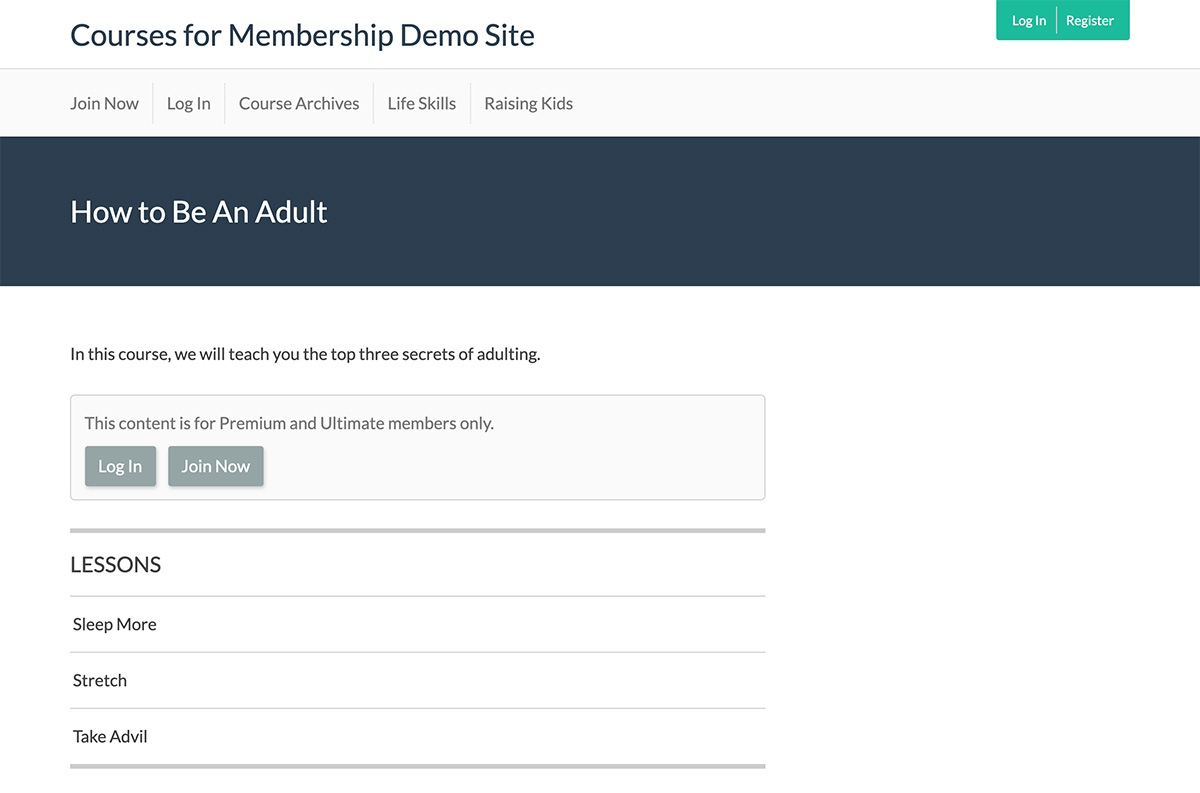Image resolution: width=1200 pixels, height=793 pixels.
Task: Select Log In in navigation menu
Action: [188, 103]
